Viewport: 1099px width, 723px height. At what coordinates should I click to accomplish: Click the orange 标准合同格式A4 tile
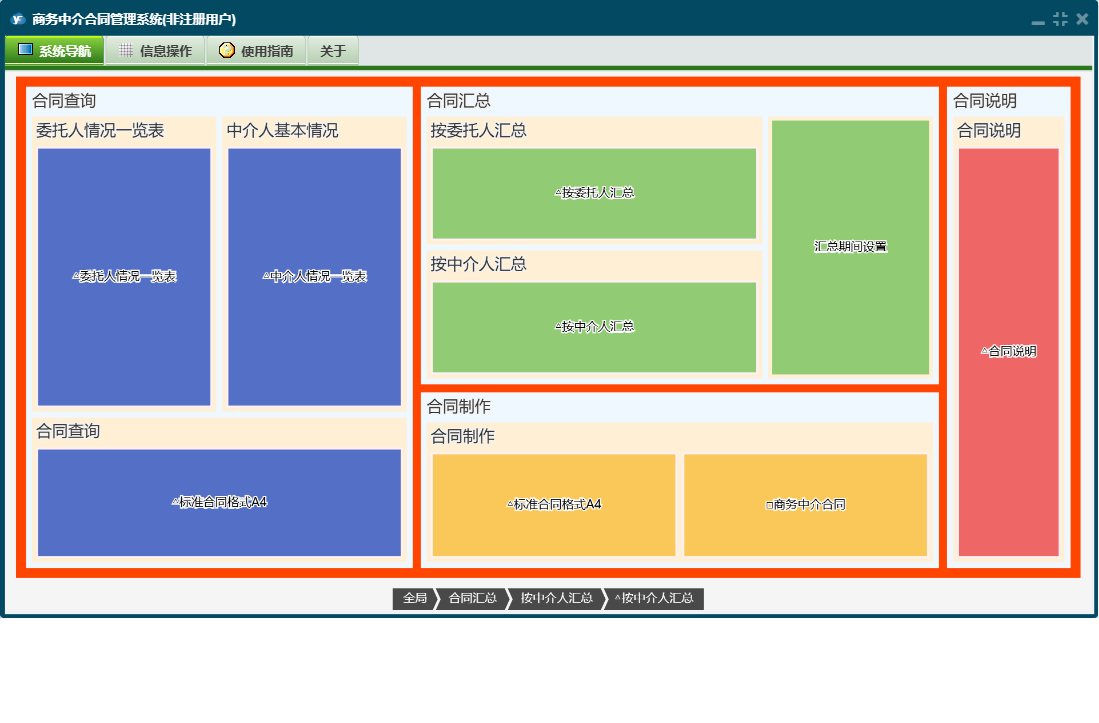point(554,505)
